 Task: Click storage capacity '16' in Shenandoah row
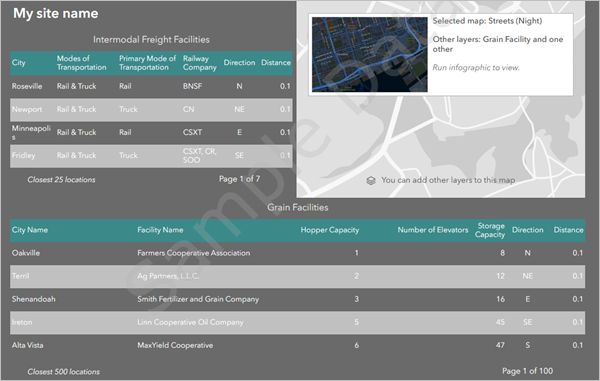[501, 299]
